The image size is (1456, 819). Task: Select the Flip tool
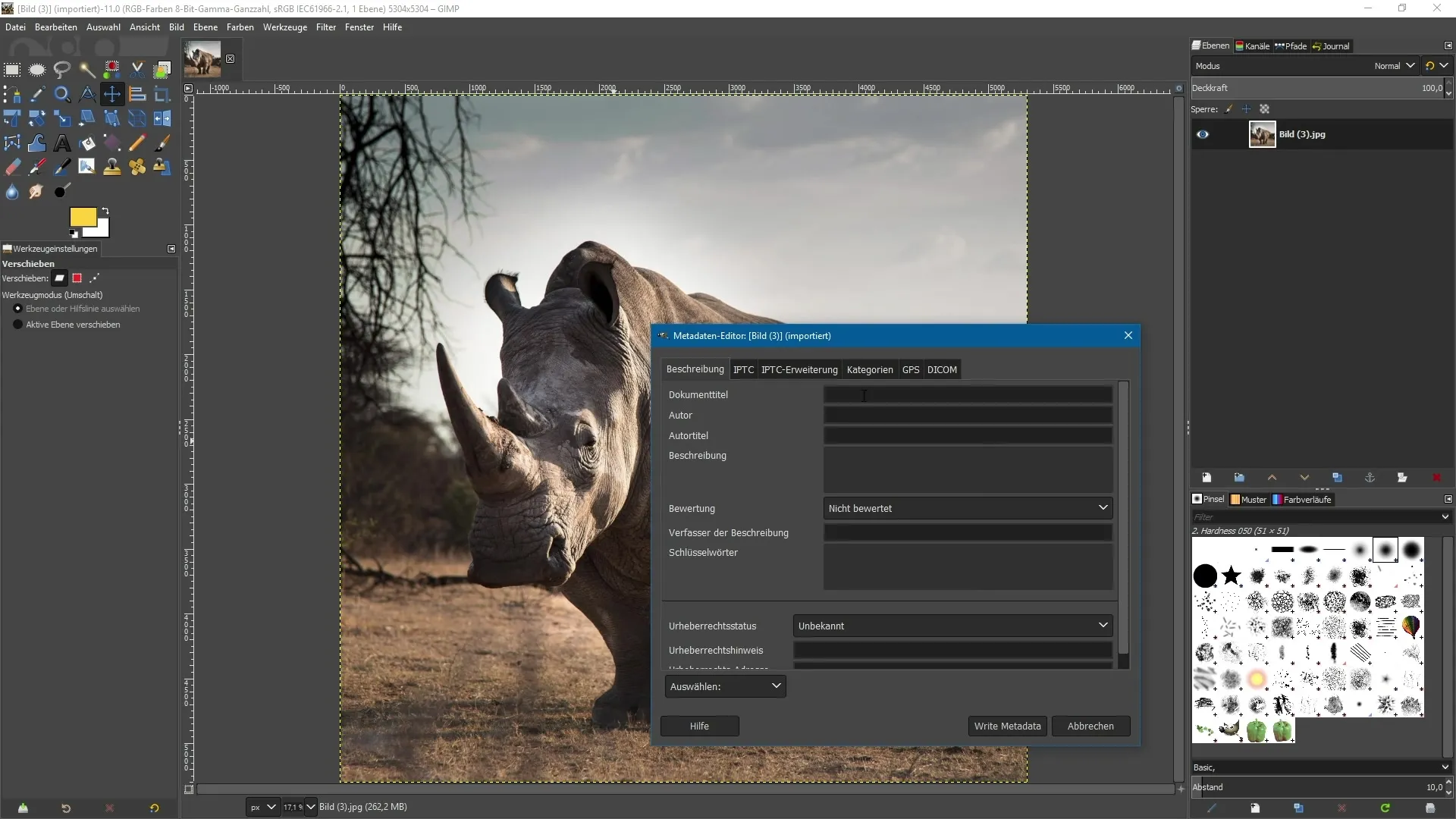coord(162,119)
